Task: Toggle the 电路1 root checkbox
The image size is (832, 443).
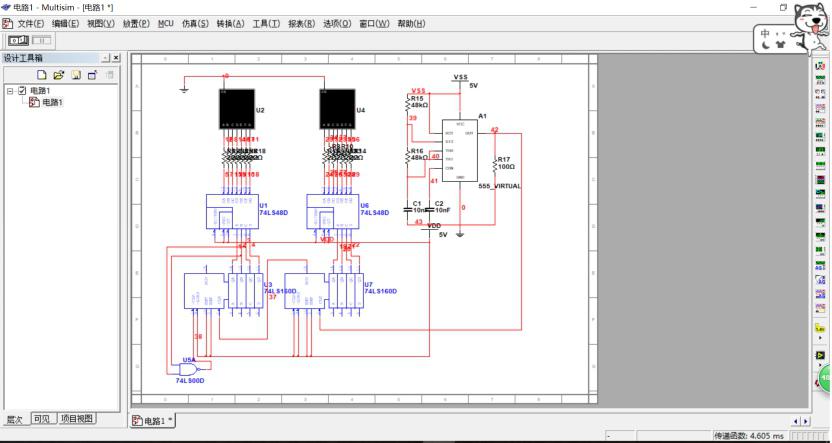Action: click(22, 91)
